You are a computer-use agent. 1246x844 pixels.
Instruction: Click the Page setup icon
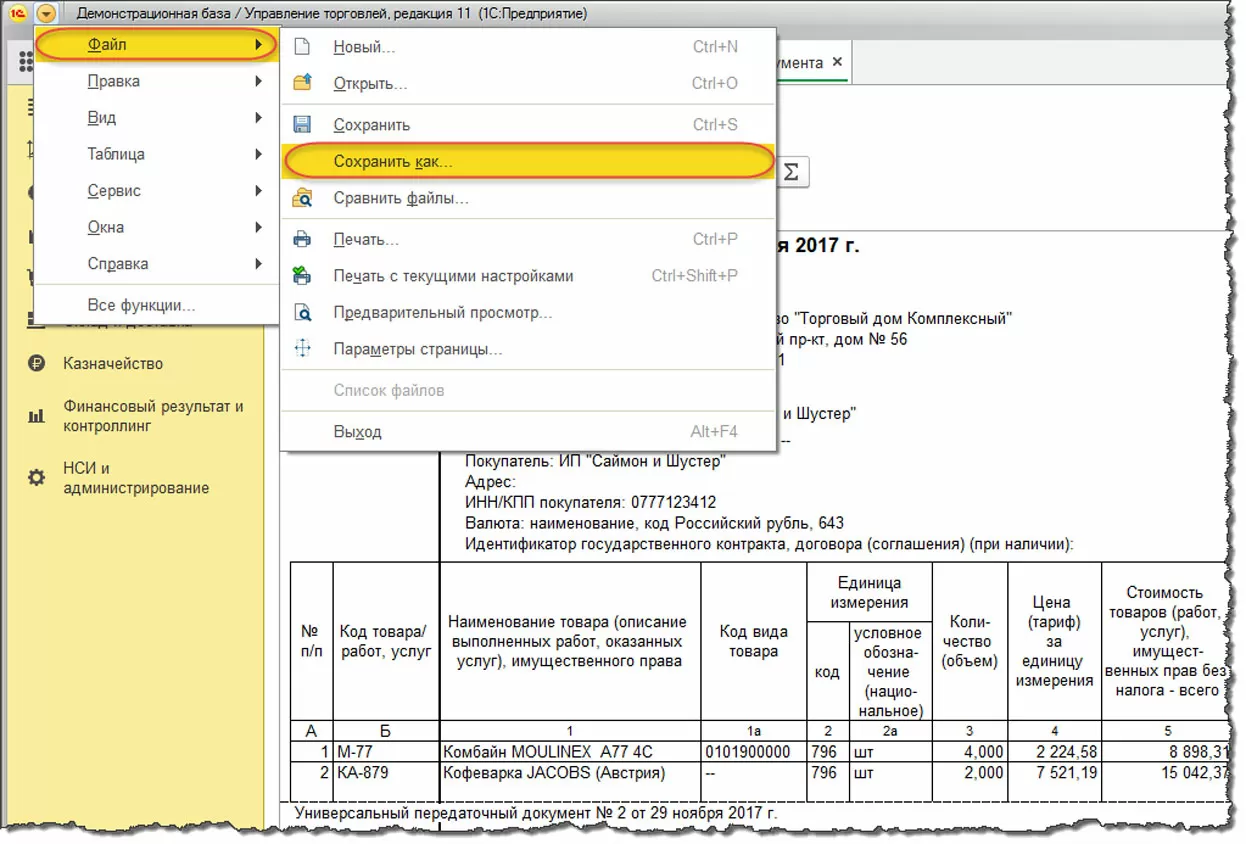302,349
